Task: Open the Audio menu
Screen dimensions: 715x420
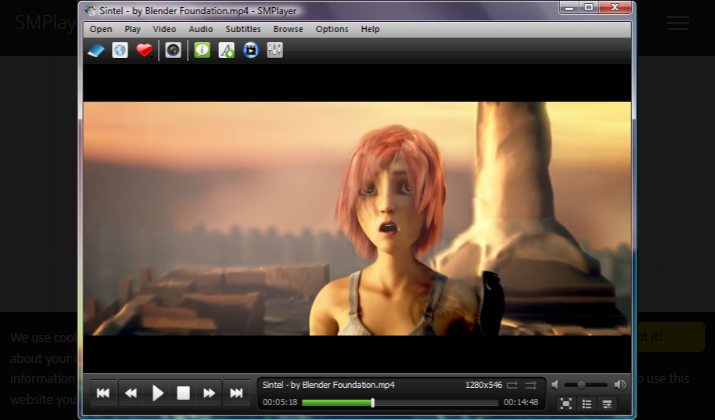Action: (x=201, y=29)
